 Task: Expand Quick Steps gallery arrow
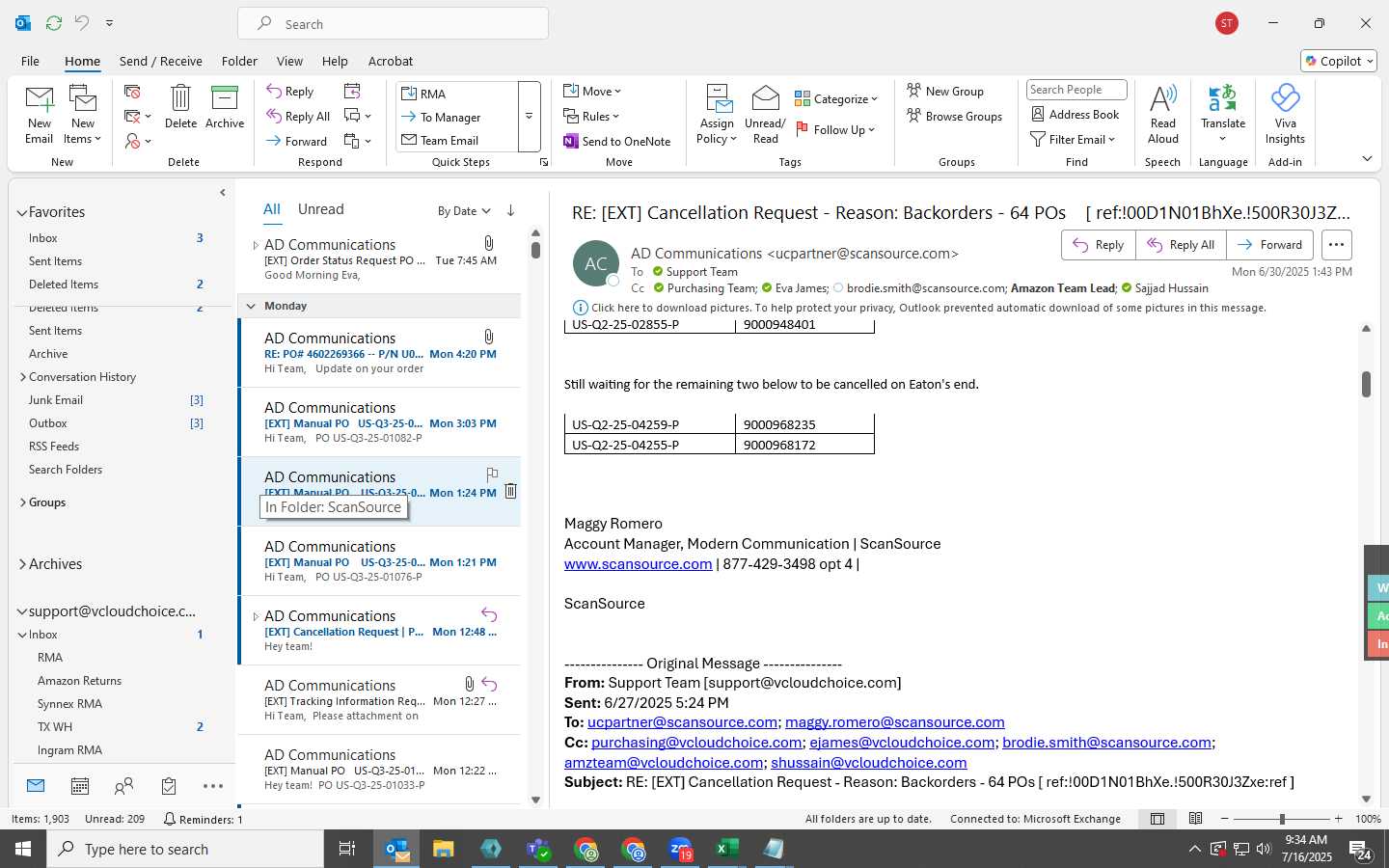(x=529, y=117)
